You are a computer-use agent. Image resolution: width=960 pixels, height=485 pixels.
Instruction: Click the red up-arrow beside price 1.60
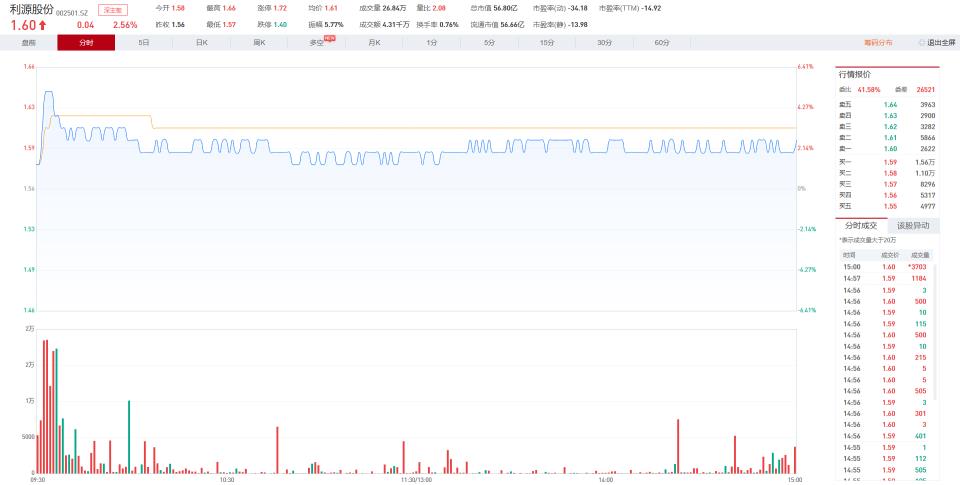coord(42,25)
